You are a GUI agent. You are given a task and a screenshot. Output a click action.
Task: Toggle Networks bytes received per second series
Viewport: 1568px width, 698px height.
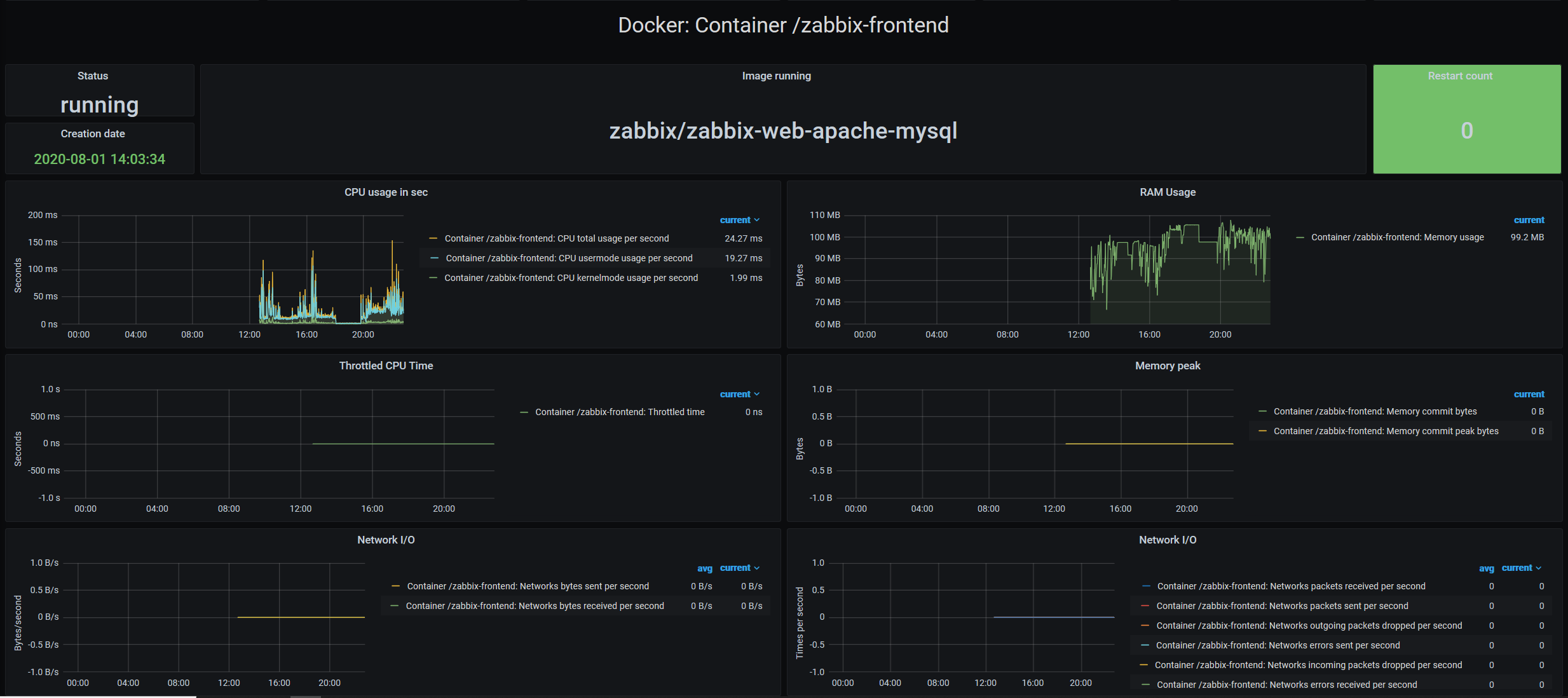(535, 606)
